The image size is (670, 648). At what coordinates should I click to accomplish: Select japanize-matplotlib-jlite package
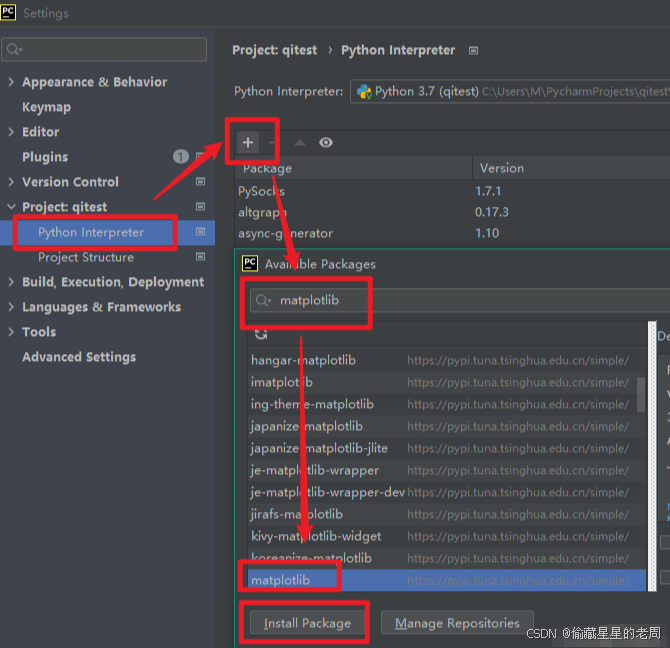tap(447, 448)
